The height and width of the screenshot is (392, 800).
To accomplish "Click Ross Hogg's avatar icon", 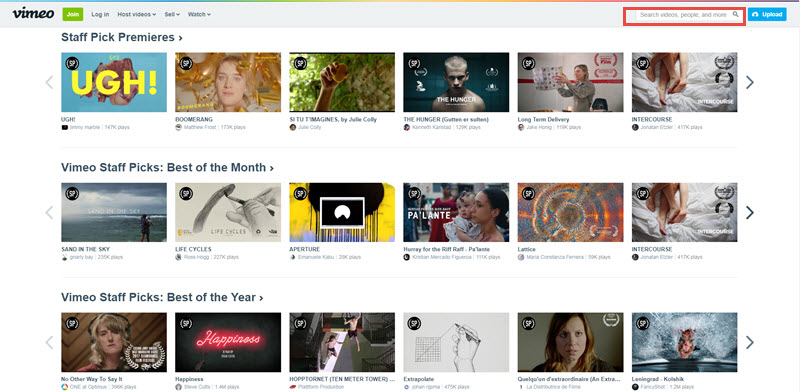I will pos(179,257).
